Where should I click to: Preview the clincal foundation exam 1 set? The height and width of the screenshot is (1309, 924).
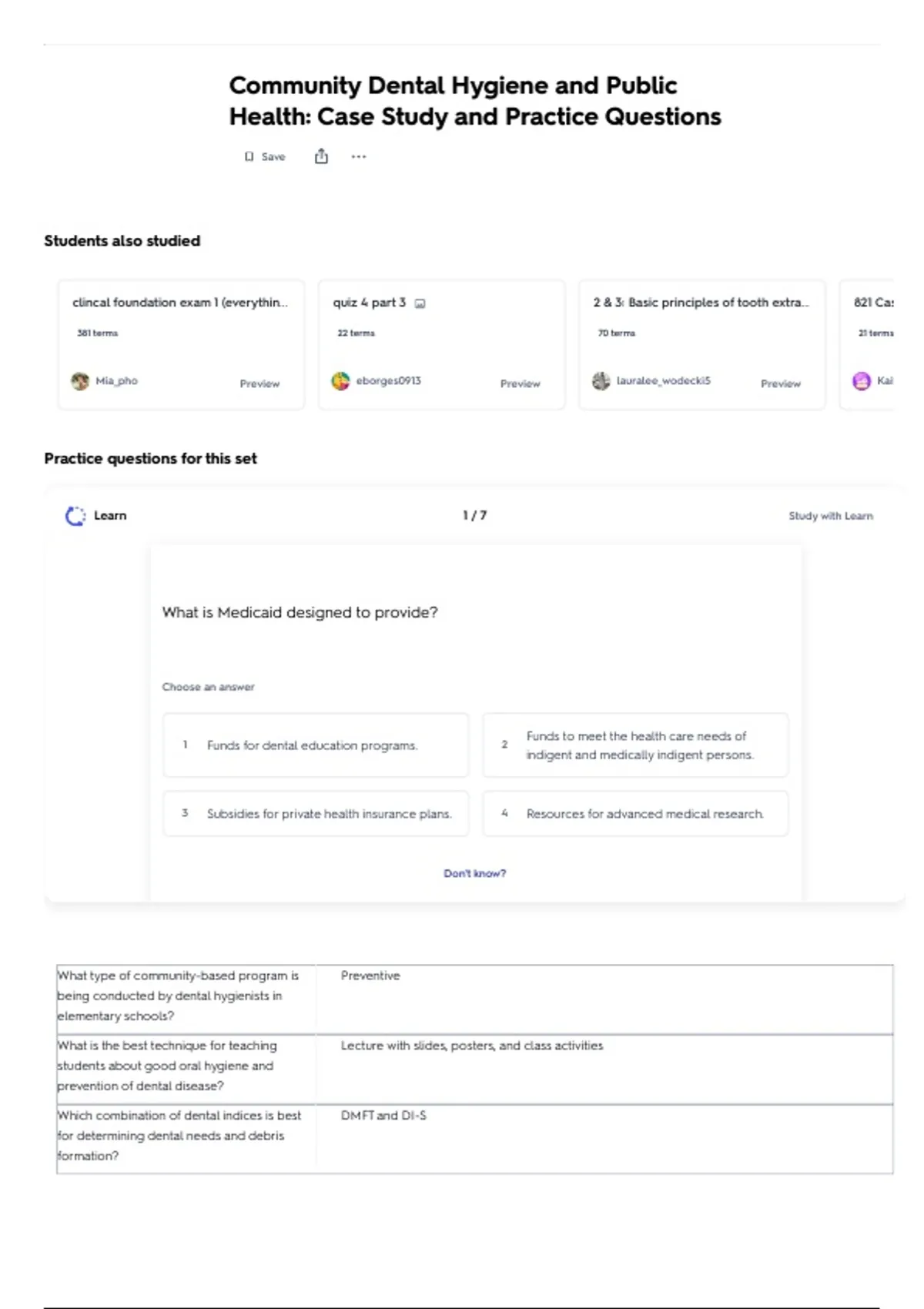coord(259,383)
